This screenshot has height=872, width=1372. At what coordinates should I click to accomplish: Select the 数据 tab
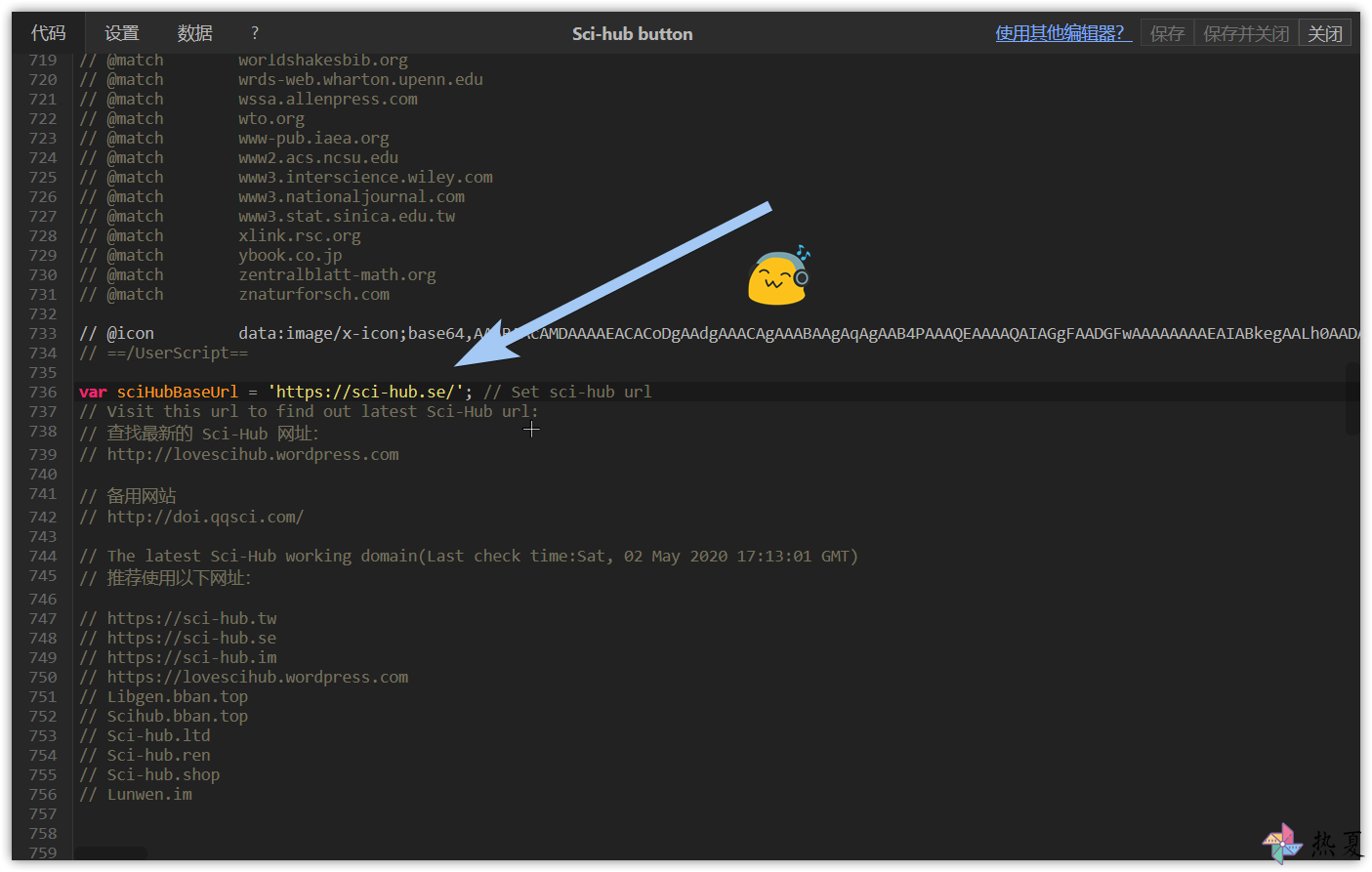click(x=194, y=33)
